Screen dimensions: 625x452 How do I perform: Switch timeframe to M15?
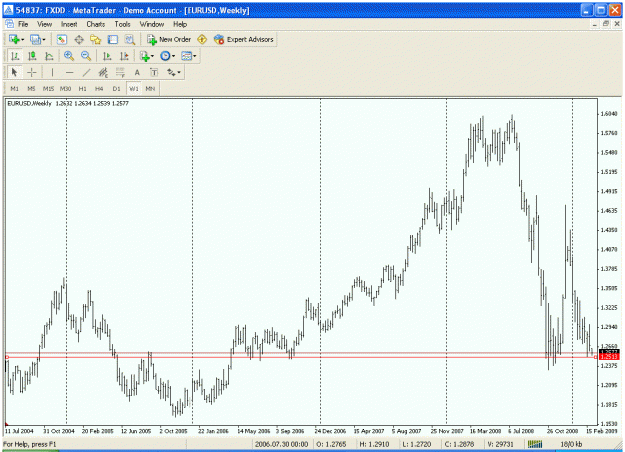pos(48,89)
